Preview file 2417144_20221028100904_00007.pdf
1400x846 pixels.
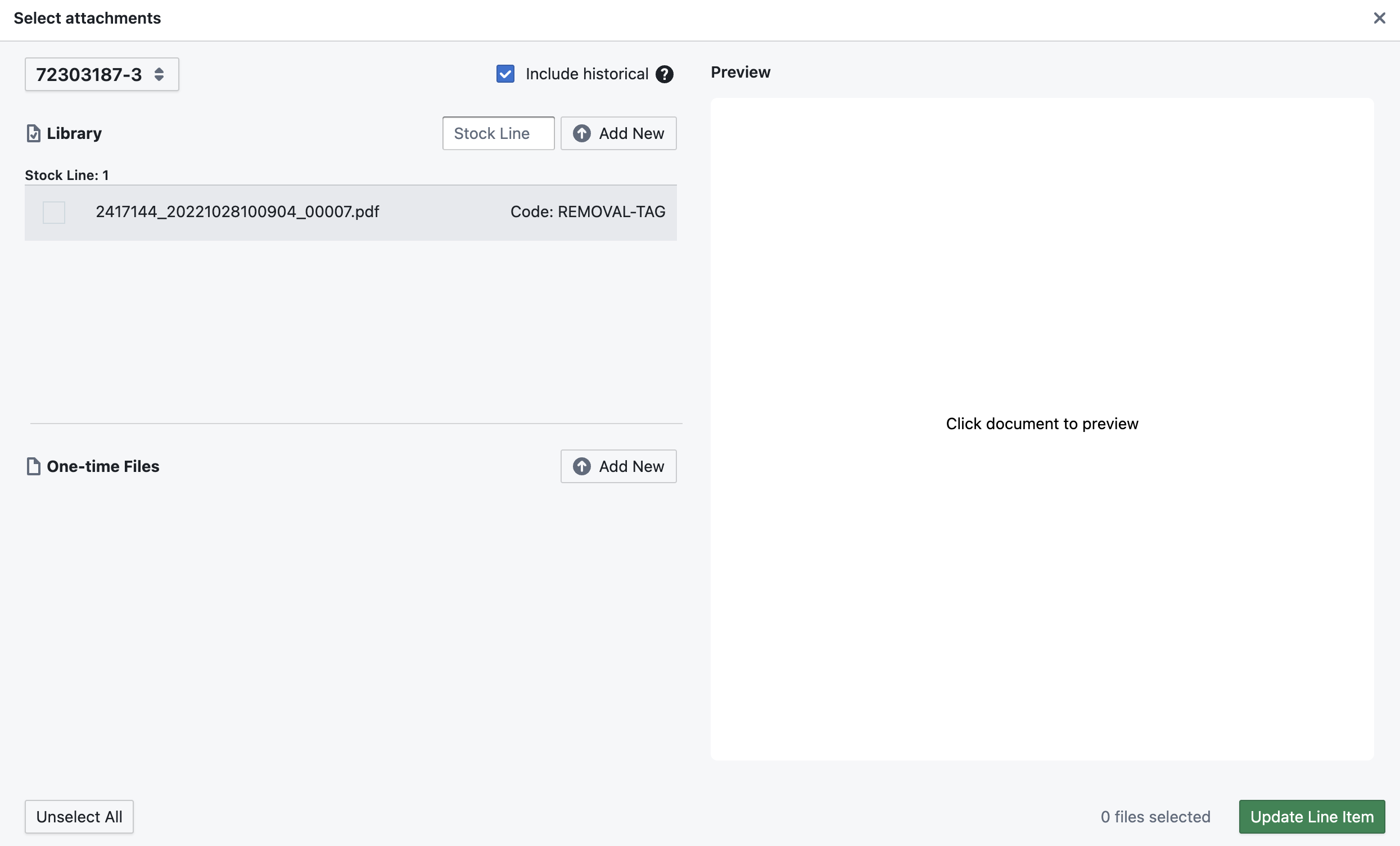point(237,212)
